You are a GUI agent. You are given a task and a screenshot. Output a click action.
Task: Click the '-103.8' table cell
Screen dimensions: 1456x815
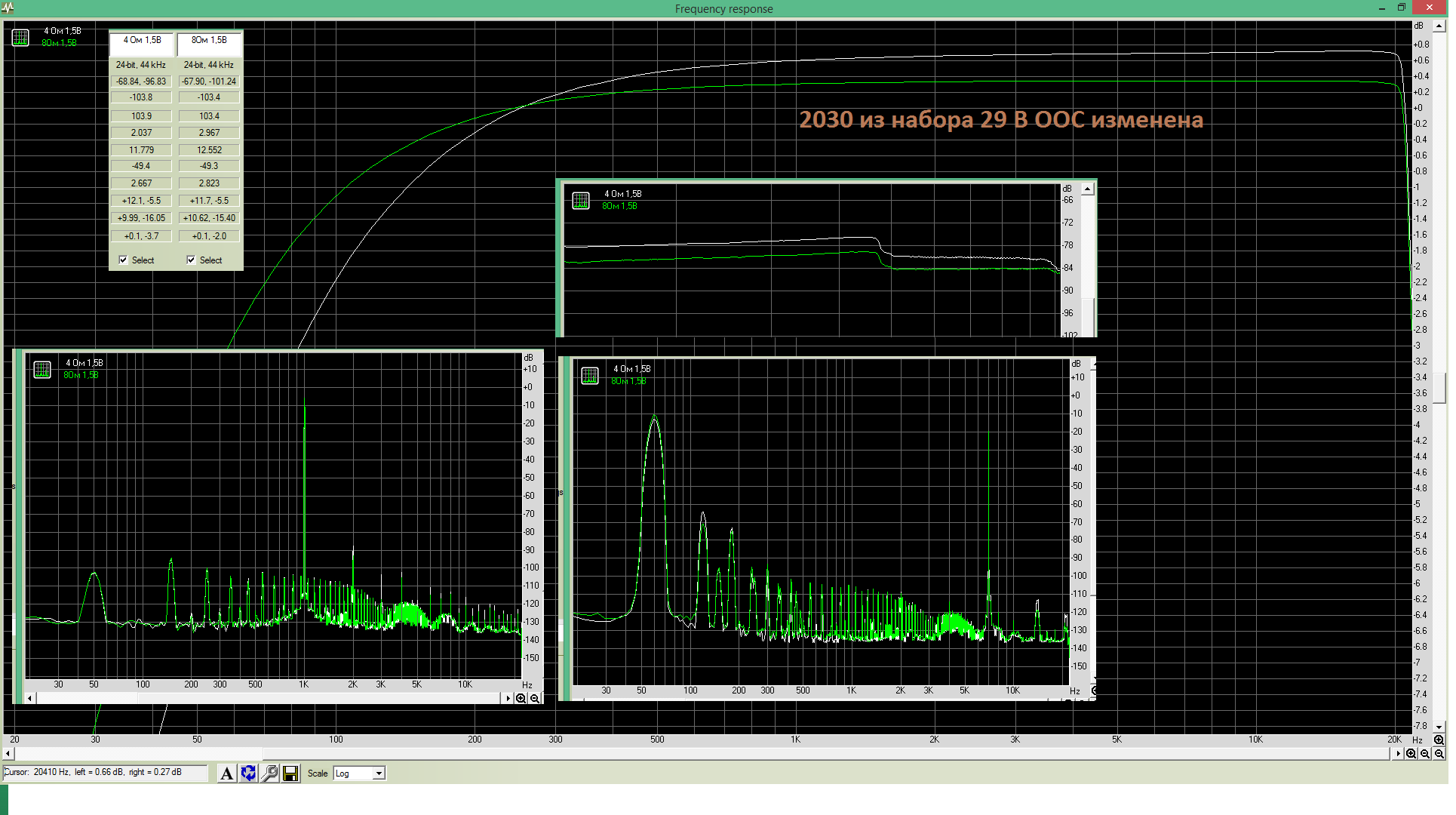[142, 98]
